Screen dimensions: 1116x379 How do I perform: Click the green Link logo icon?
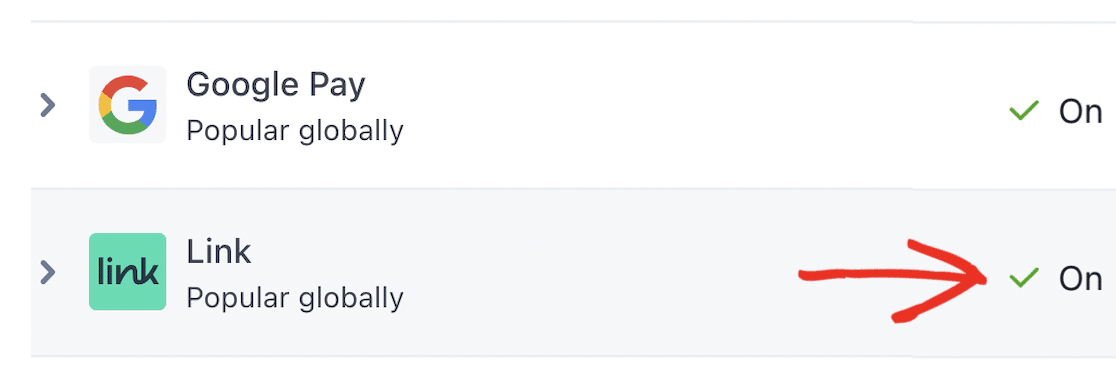click(x=127, y=272)
